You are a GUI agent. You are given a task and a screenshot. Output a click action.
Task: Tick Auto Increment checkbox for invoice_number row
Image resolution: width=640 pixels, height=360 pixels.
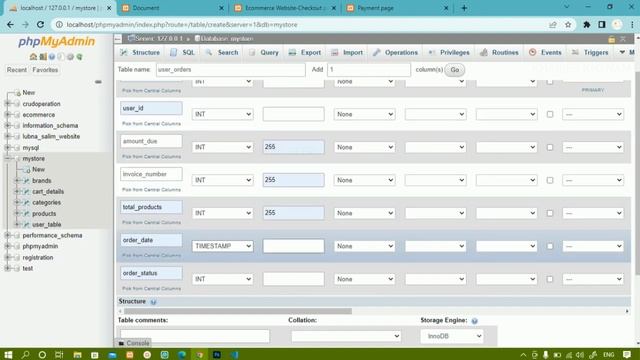[550, 180]
